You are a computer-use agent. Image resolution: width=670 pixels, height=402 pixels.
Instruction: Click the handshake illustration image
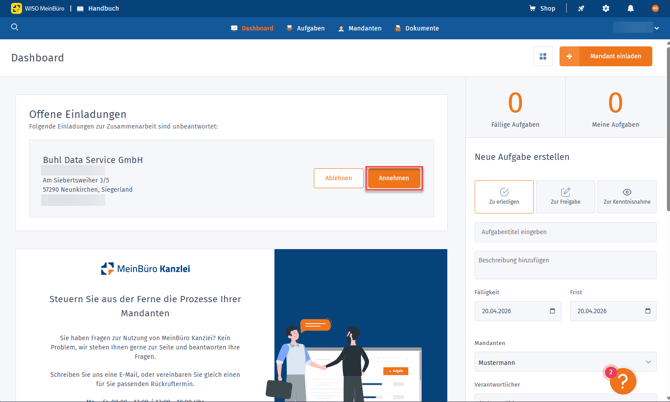pyautogui.click(x=361, y=326)
